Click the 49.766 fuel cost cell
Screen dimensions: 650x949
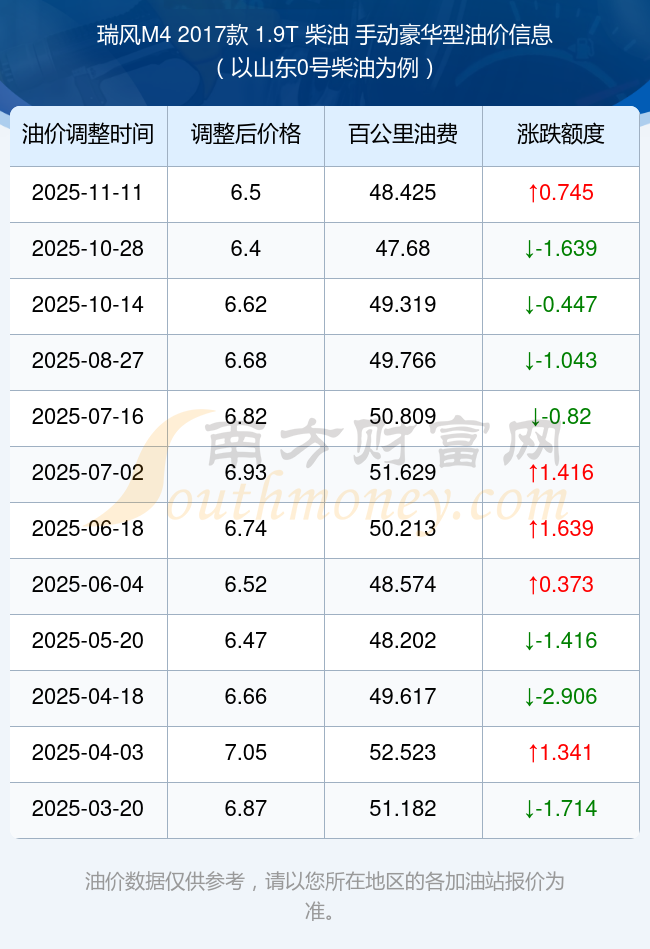(402, 361)
